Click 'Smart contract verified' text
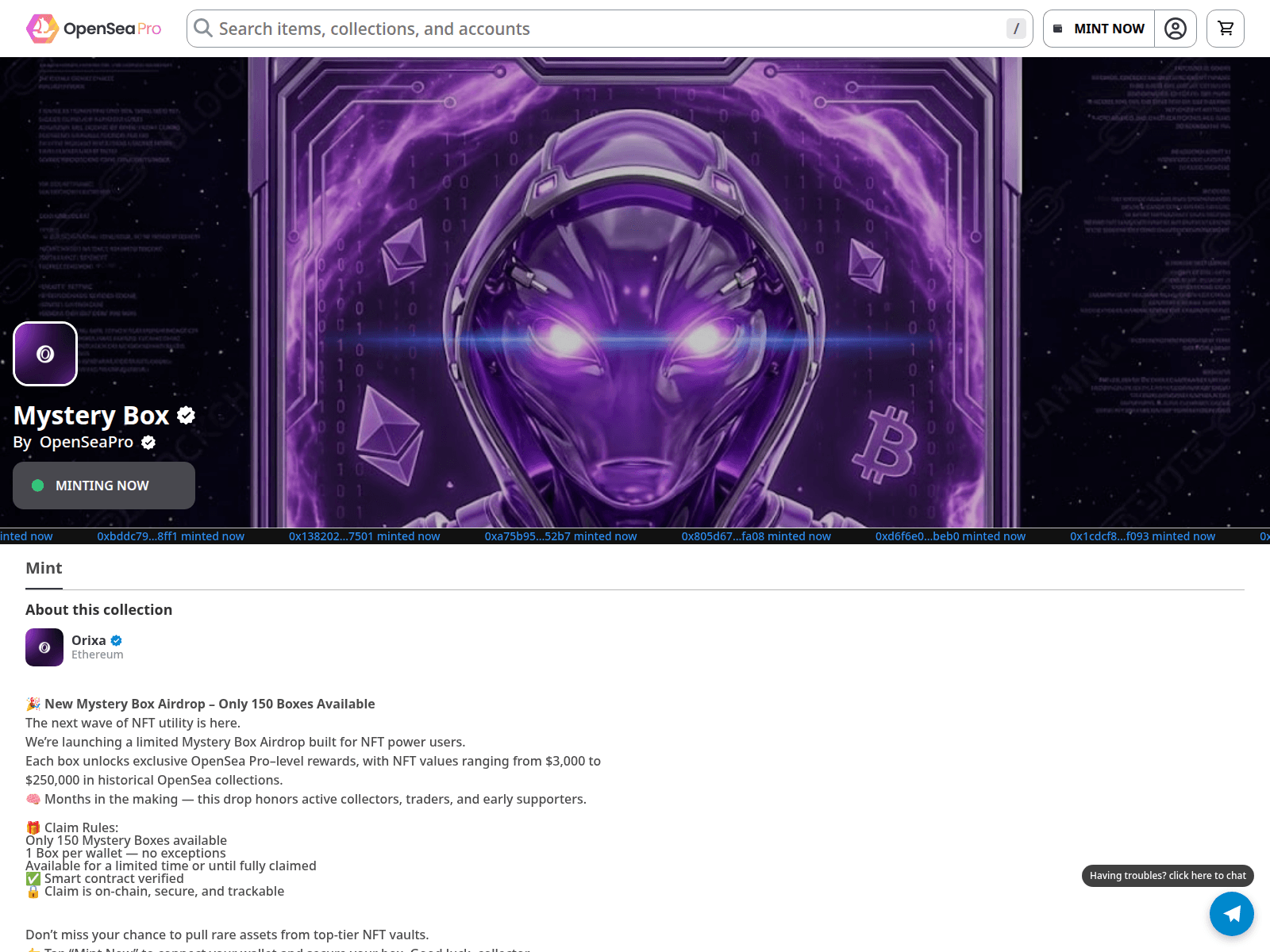 (114, 878)
